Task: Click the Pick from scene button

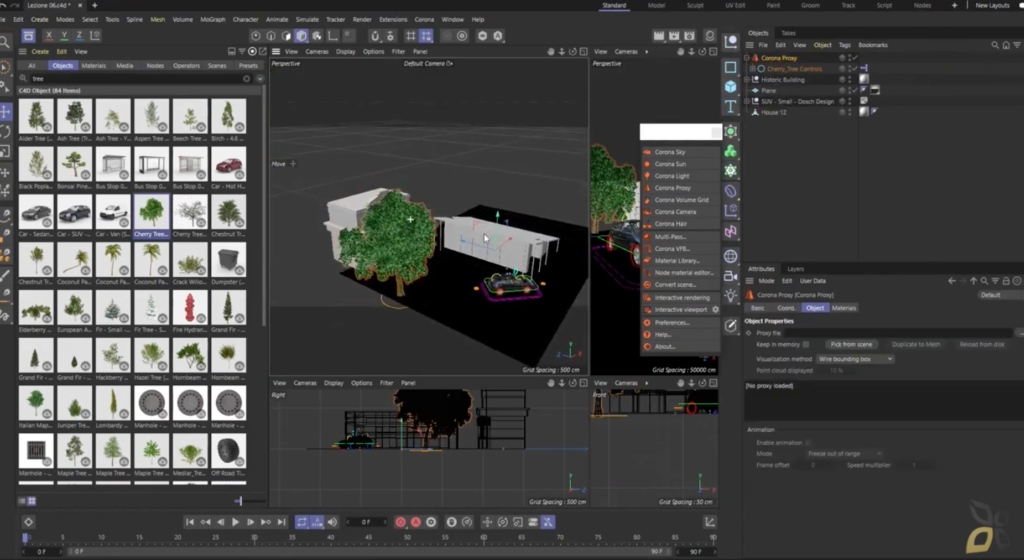Action: point(851,345)
